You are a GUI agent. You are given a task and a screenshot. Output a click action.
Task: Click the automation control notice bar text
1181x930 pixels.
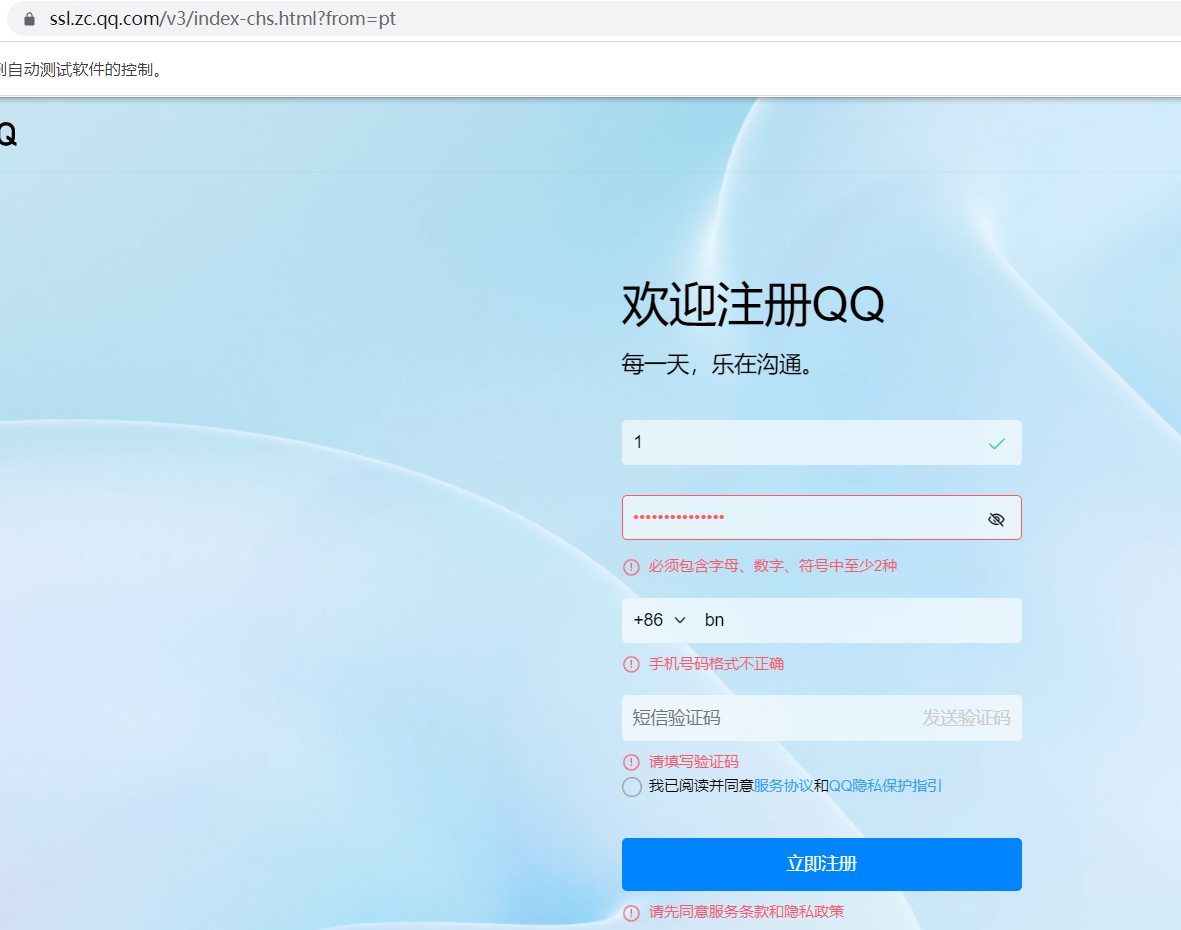(81, 70)
